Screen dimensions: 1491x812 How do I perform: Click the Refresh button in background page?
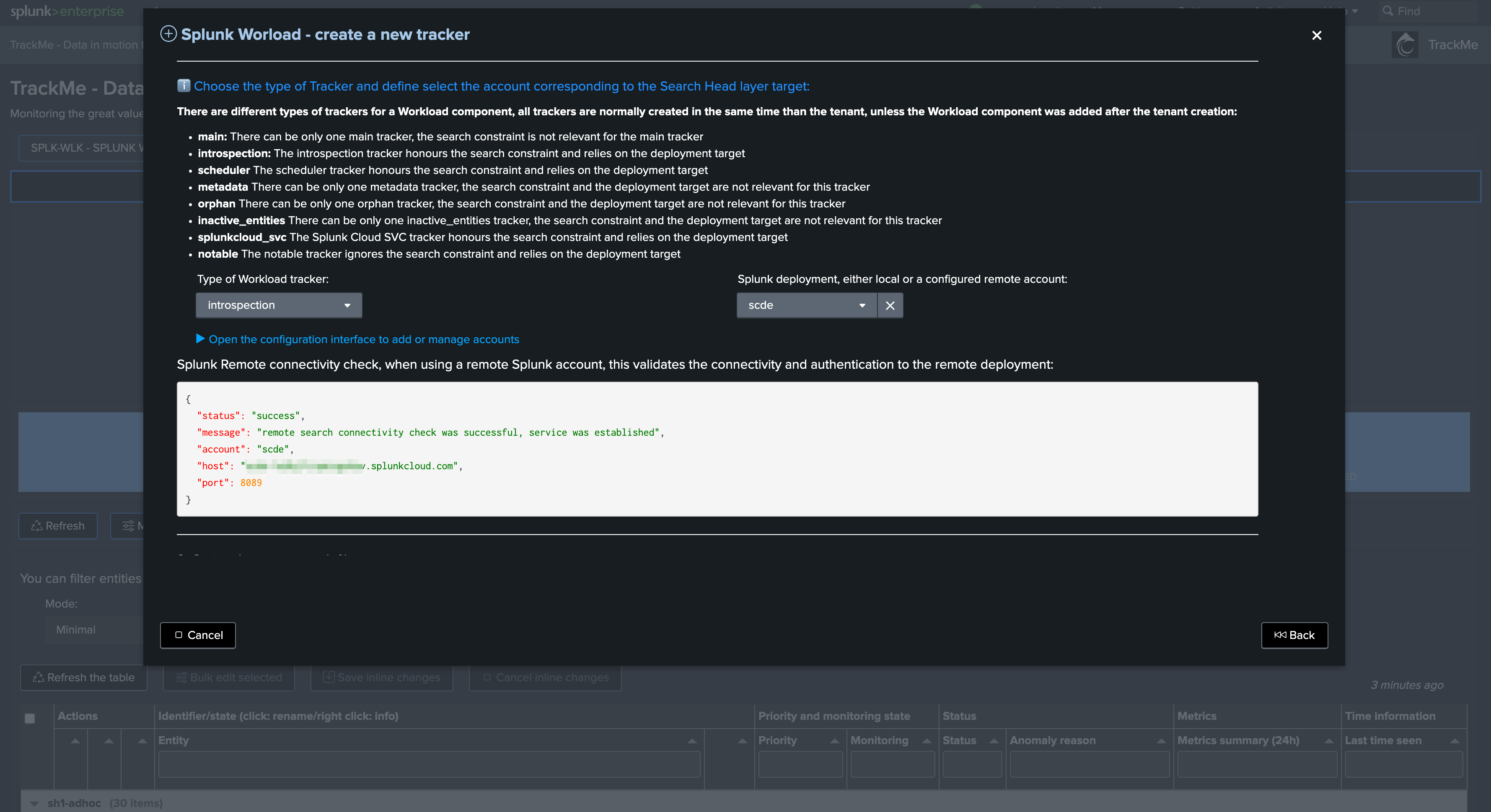click(58, 525)
